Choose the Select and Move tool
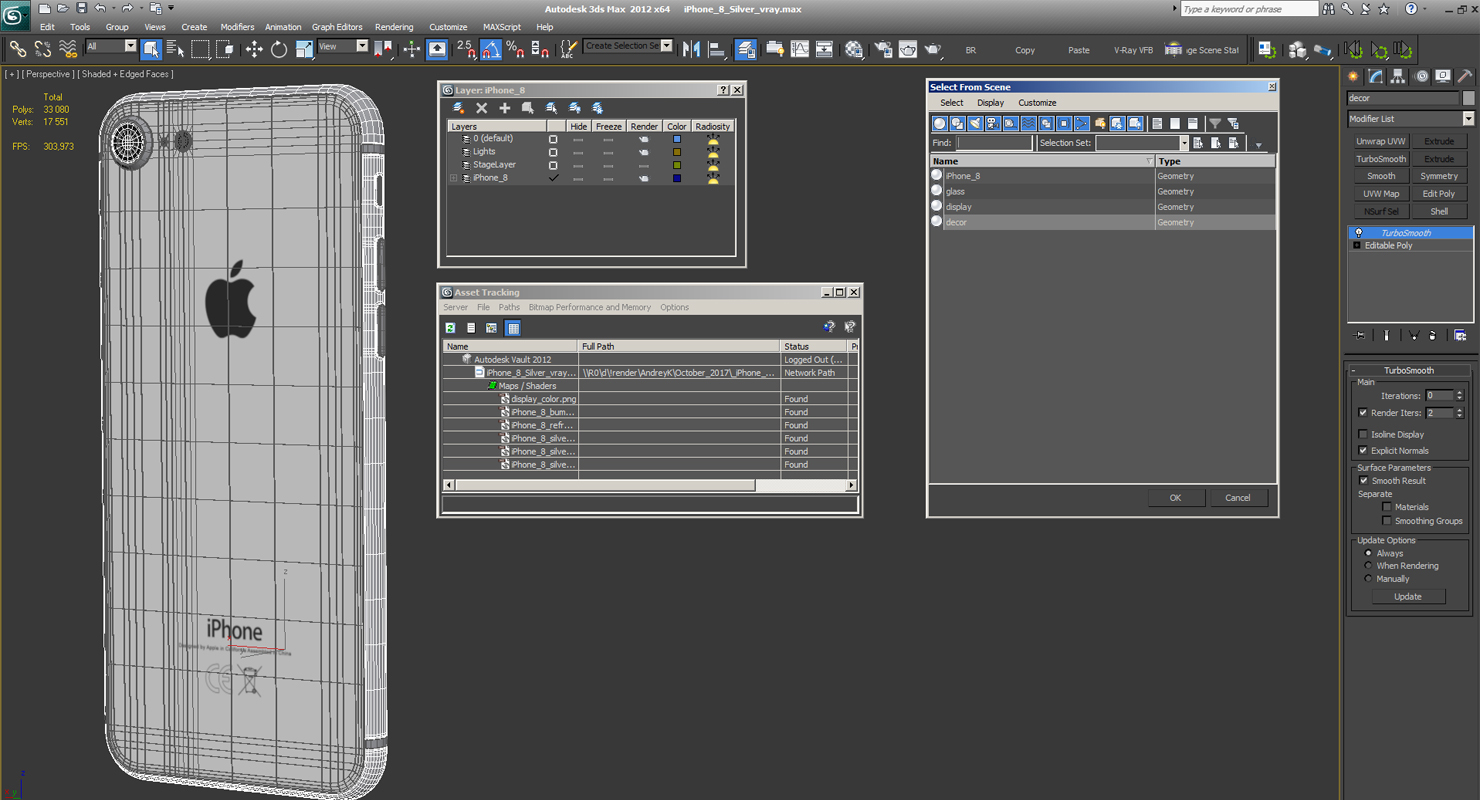Screen dimensions: 1480x800 (254, 48)
